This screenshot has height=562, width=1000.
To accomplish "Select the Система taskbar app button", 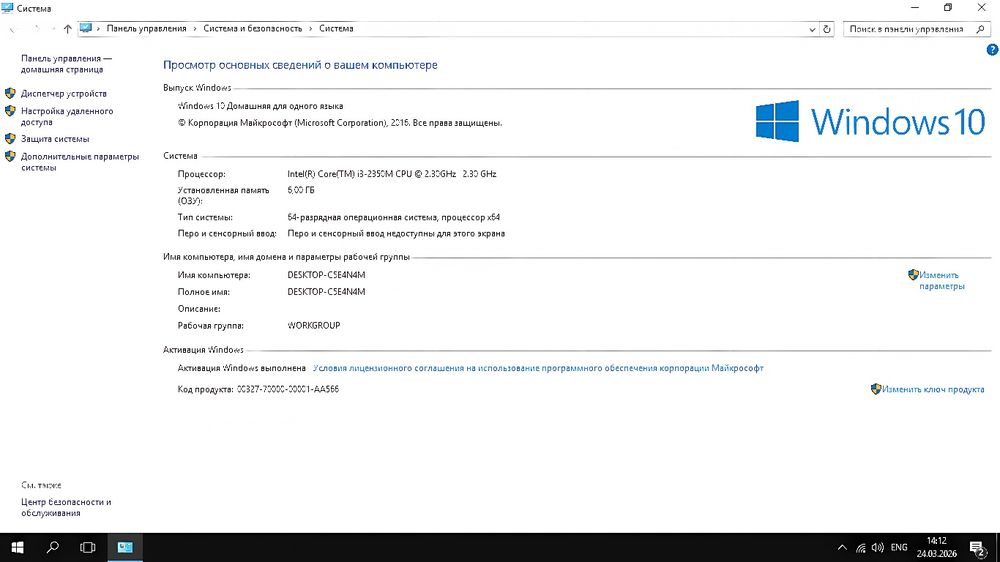I will click(x=125, y=547).
